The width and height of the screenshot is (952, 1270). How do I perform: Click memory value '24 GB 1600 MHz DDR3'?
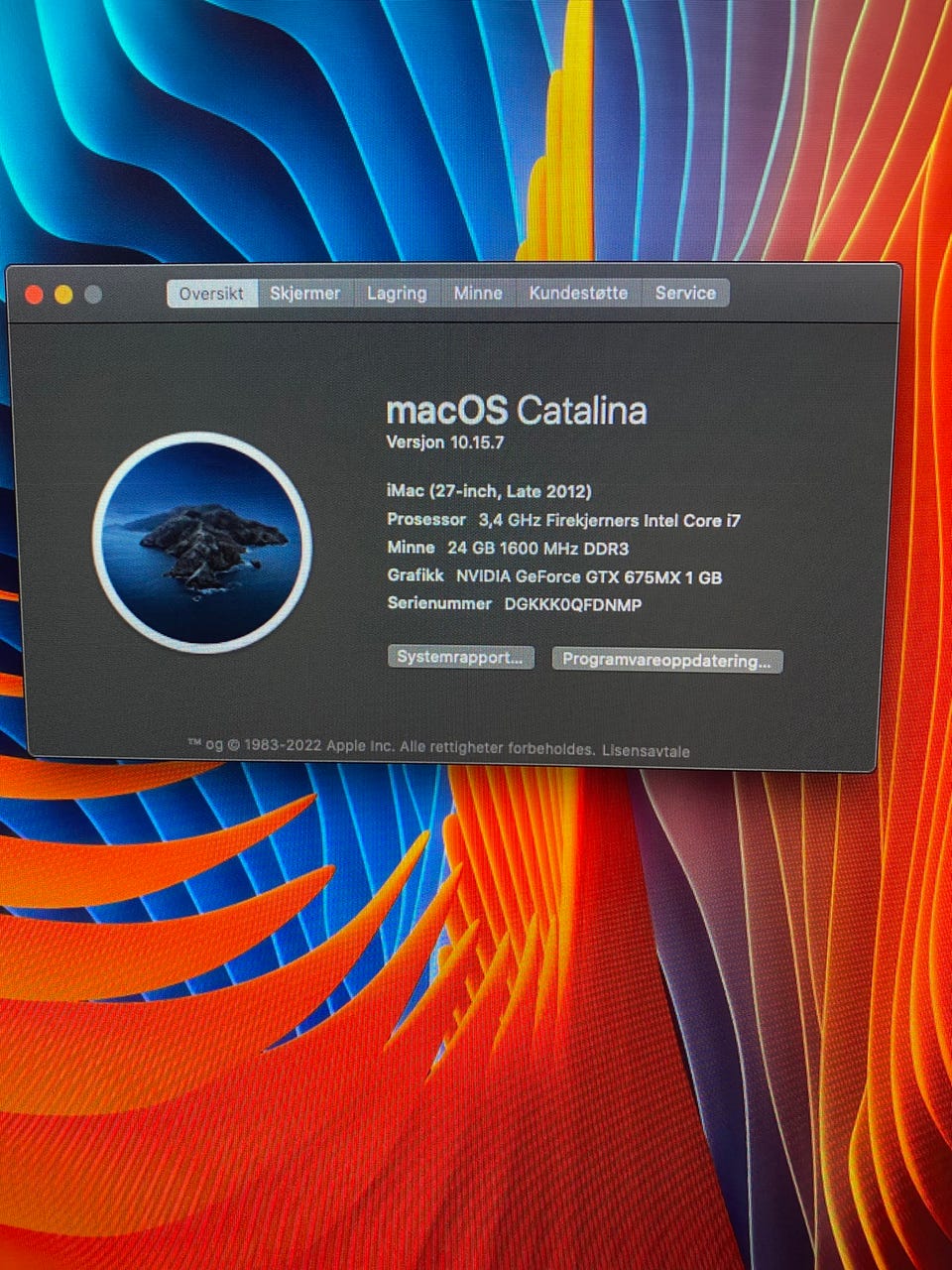coord(538,549)
